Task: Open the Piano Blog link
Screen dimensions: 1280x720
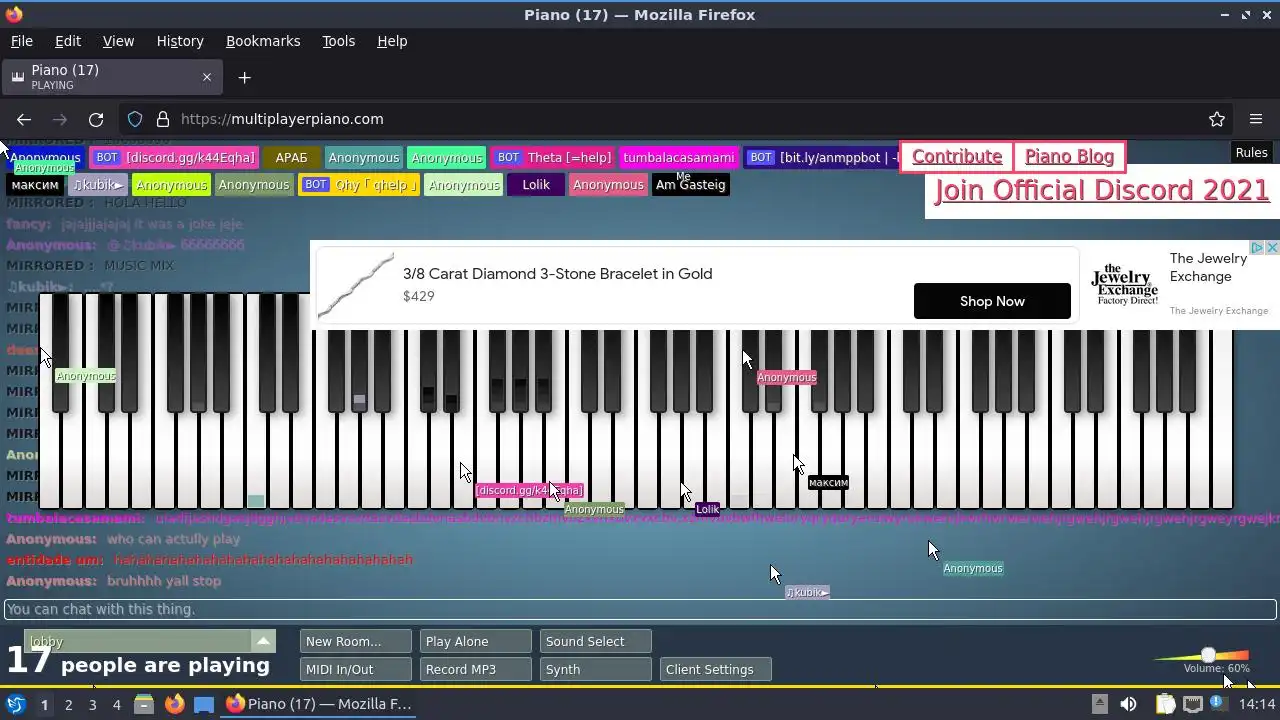Action: [1069, 156]
